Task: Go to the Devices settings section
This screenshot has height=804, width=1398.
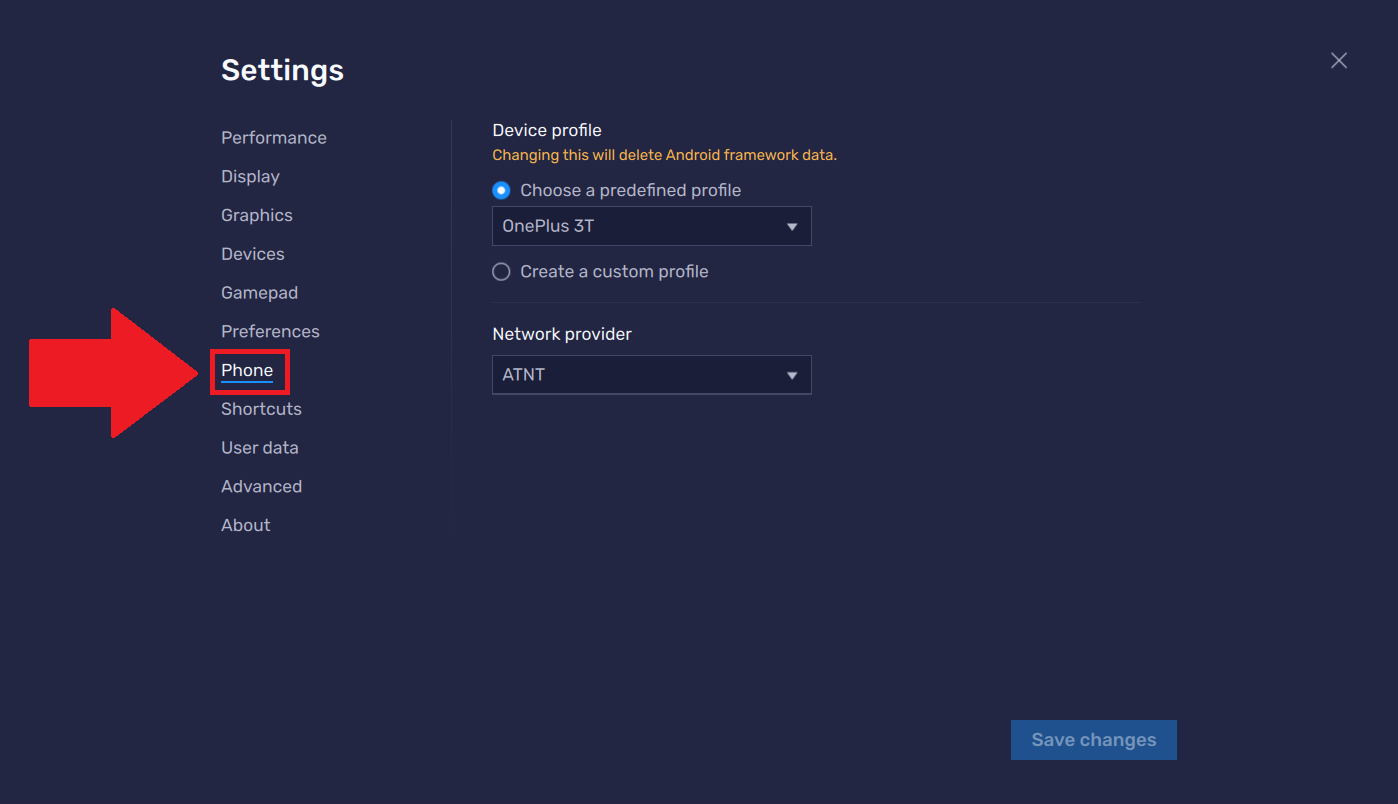Action: tap(252, 253)
